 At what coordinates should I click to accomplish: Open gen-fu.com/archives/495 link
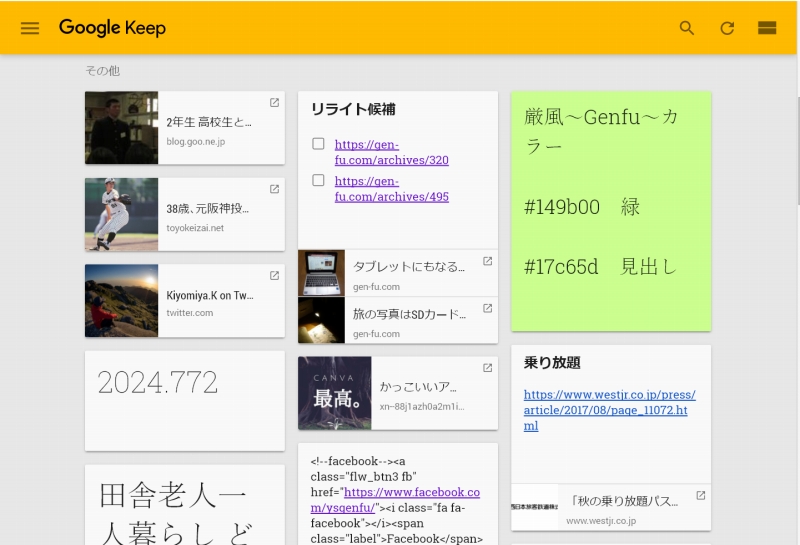pos(391,189)
